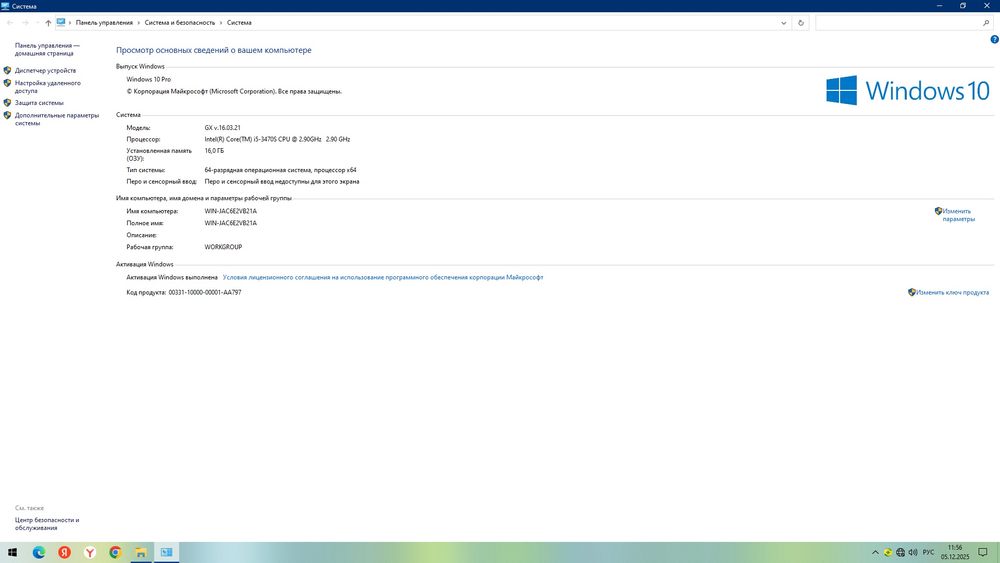The width and height of the screenshot is (1000, 563).
Task: Open Дополнительные параметры системы link
Action: click(57, 119)
